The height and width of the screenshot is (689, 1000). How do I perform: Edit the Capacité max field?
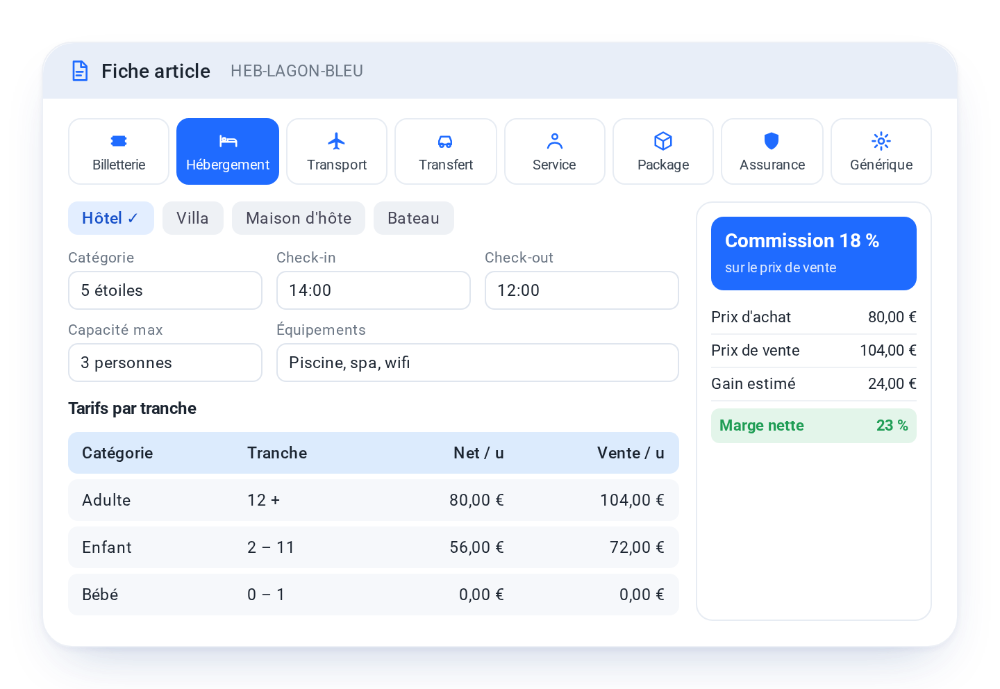(x=165, y=362)
